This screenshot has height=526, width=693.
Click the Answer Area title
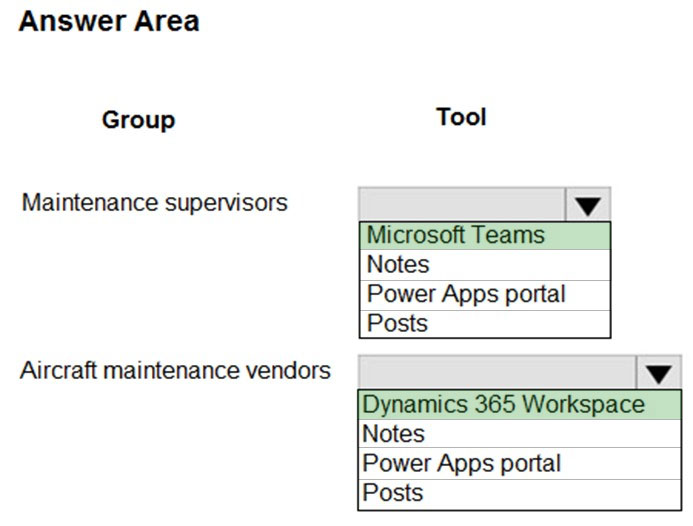[x=109, y=21]
